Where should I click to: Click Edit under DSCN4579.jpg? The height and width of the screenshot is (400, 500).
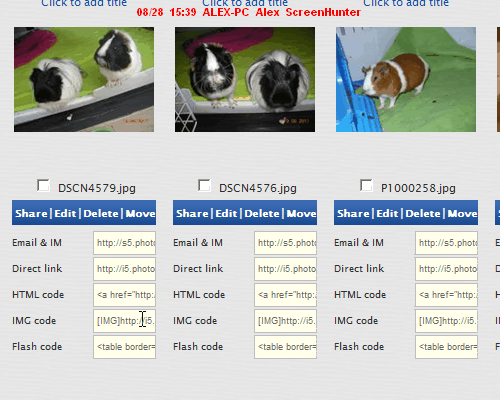tap(65, 213)
